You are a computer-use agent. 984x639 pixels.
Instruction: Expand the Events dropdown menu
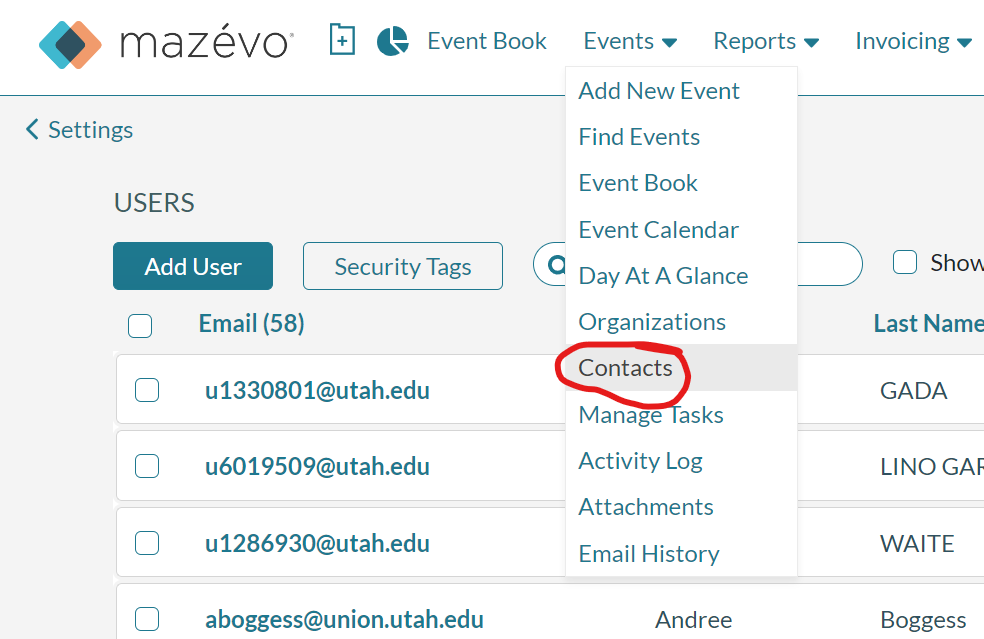[x=630, y=41]
